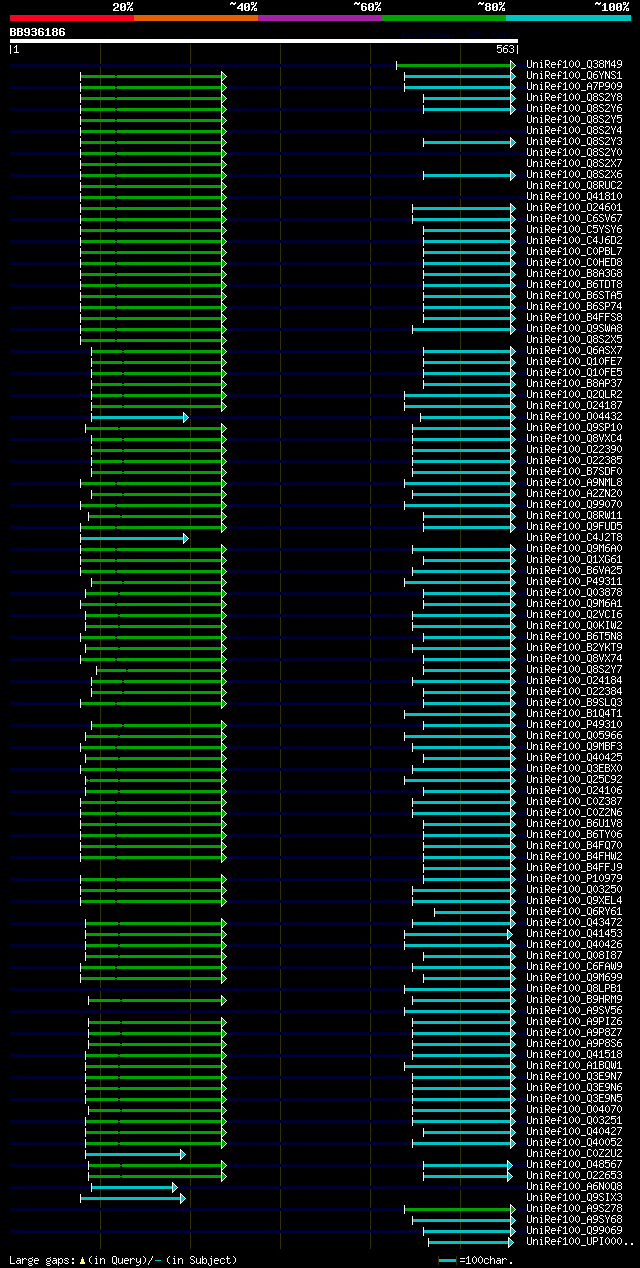Select the BB936186 query name
The height and width of the screenshot is (1268, 640).
[x=37, y=32]
